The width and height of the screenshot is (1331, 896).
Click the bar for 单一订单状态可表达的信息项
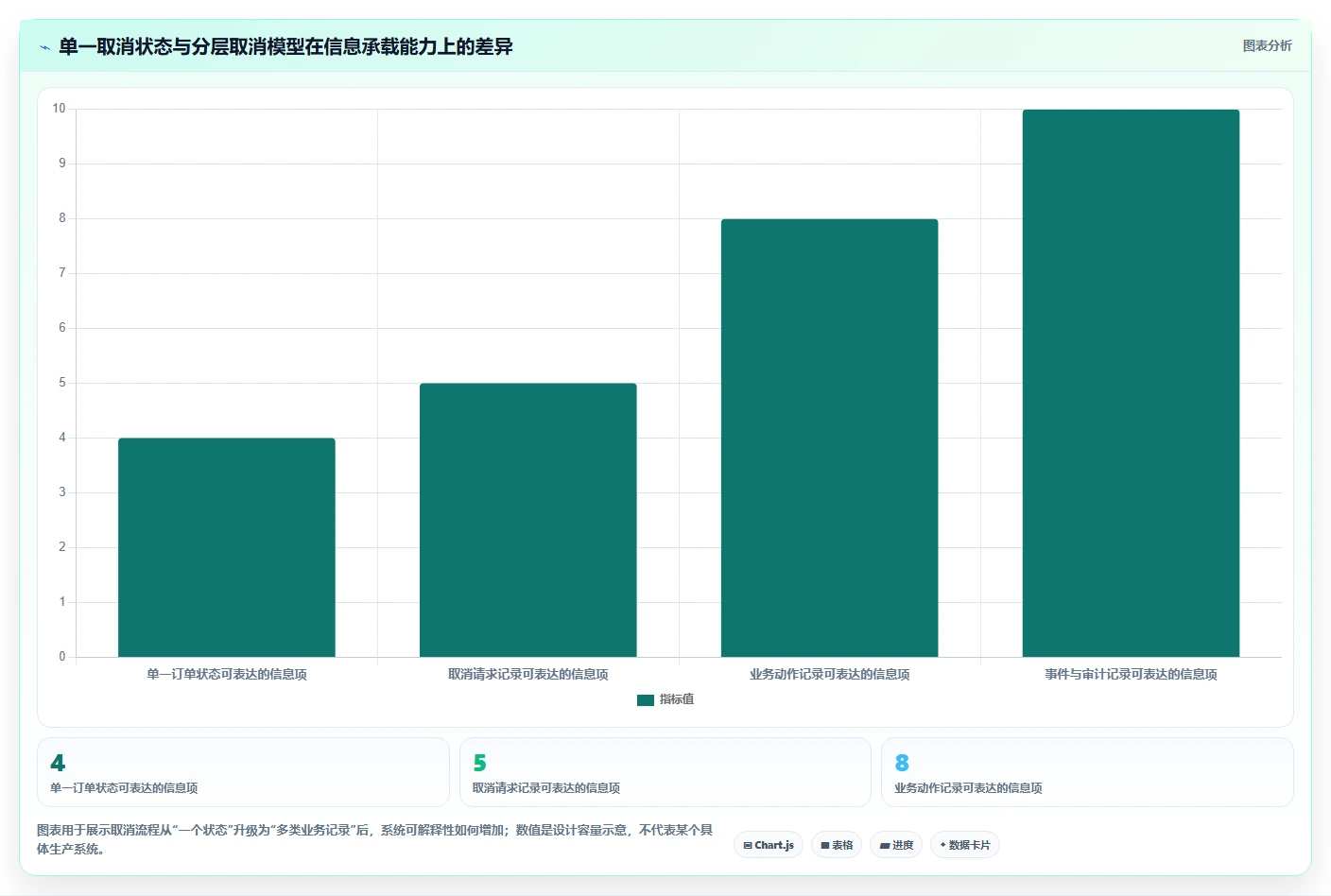[227, 547]
